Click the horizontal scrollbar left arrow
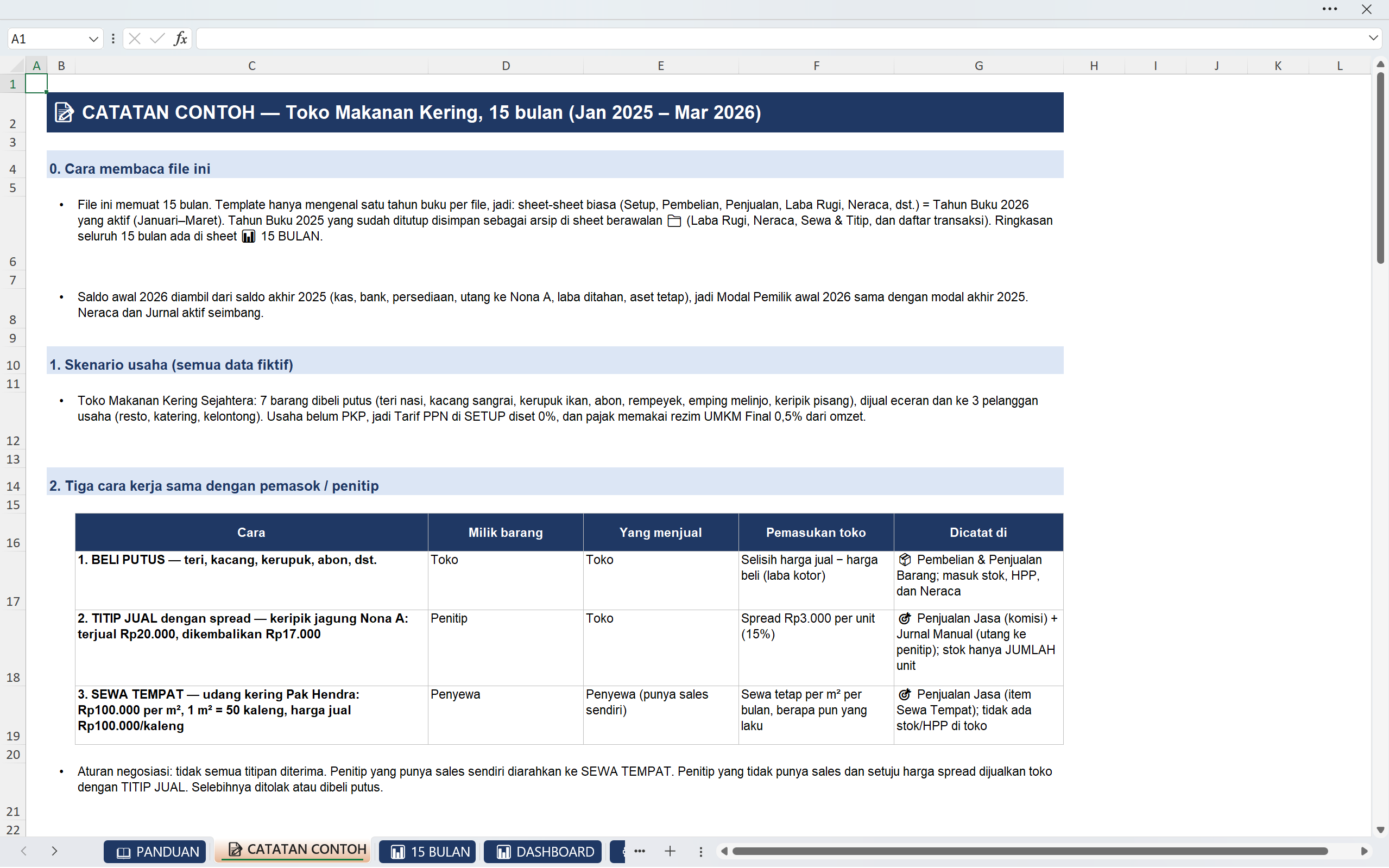The image size is (1389, 868). coord(725,851)
